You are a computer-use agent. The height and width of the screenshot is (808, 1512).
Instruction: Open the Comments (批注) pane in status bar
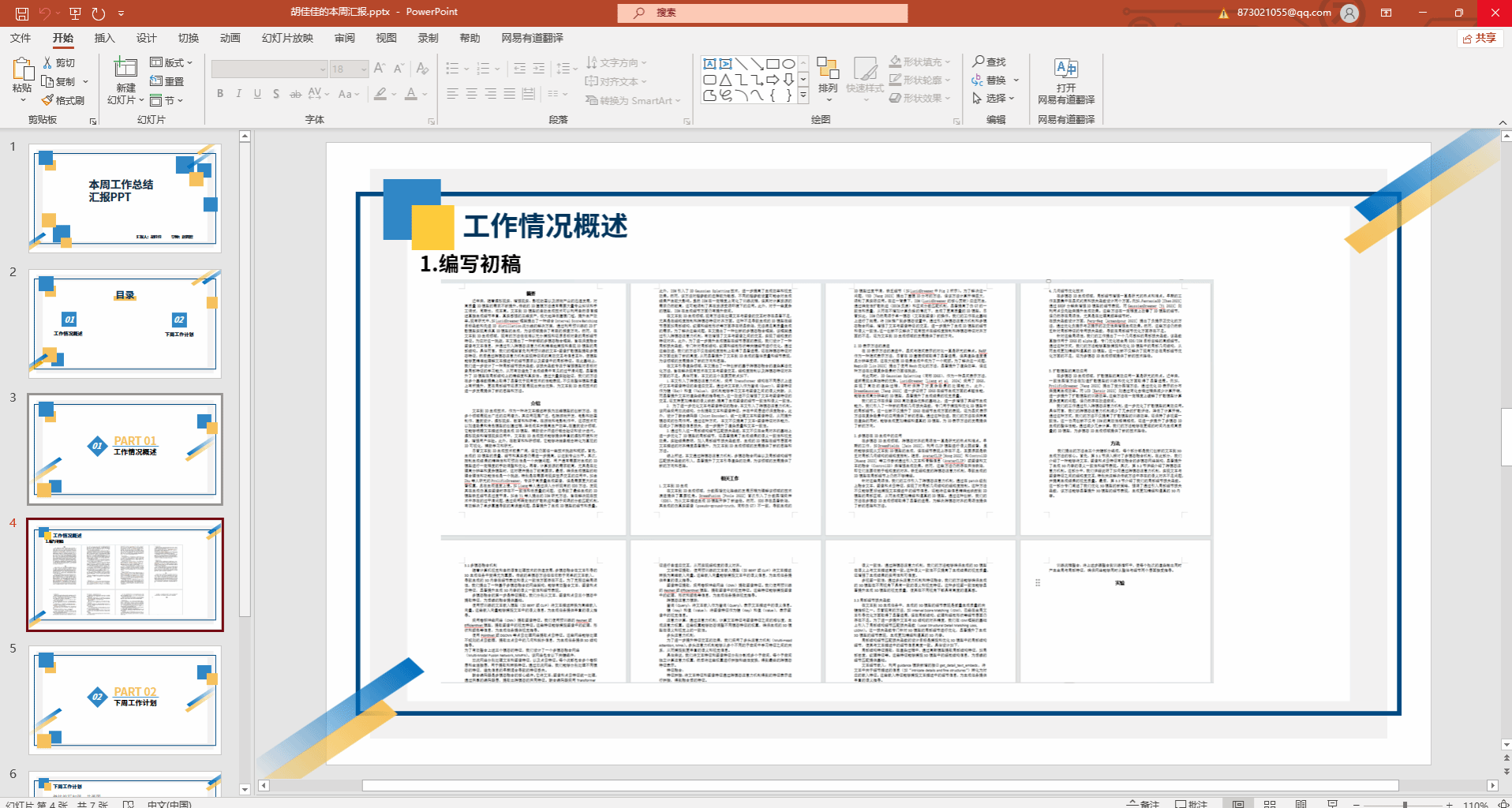click(x=1192, y=804)
